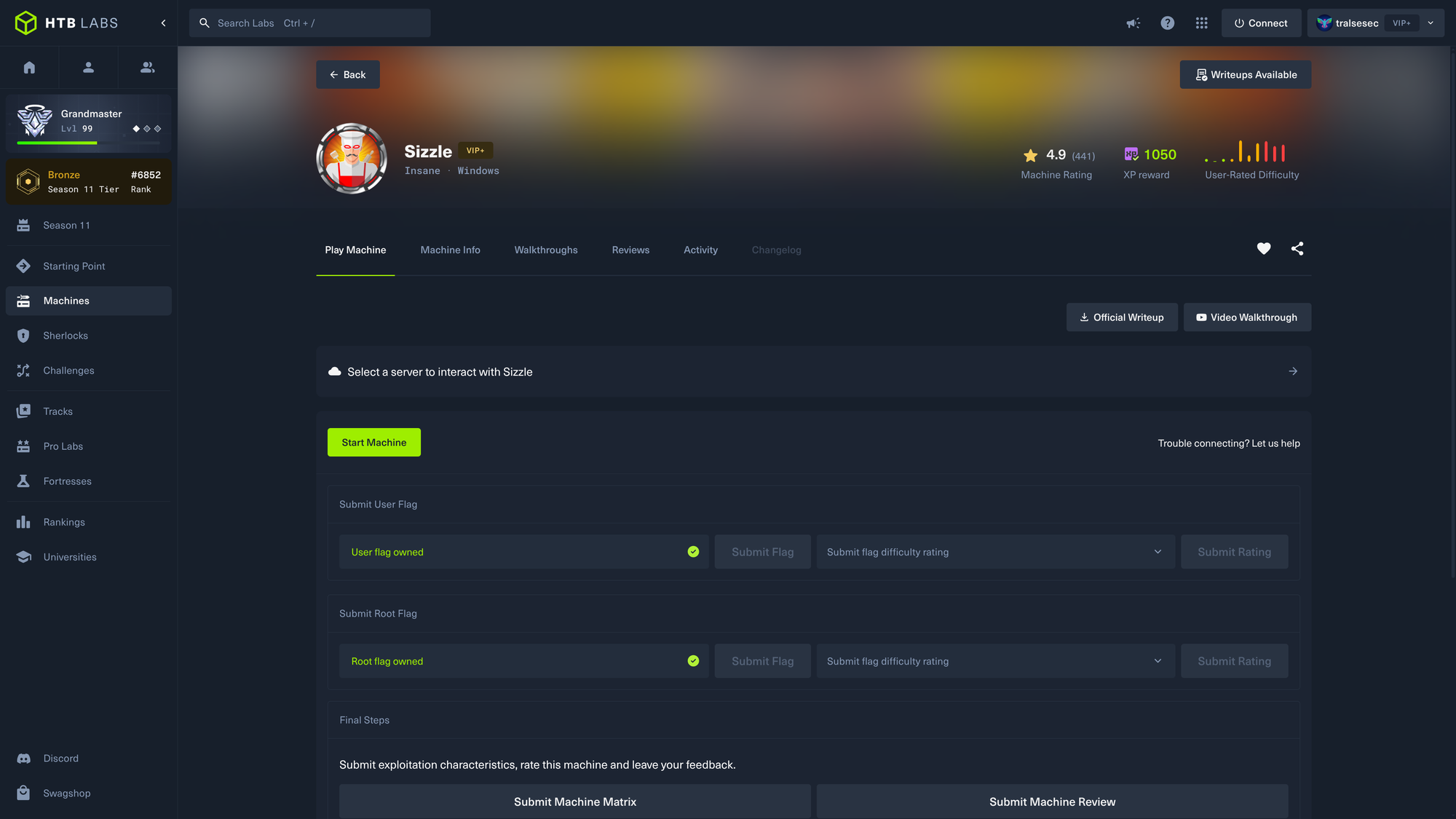This screenshot has height=819, width=1456.
Task: Open the Video Walkthrough
Action: tap(1247, 317)
